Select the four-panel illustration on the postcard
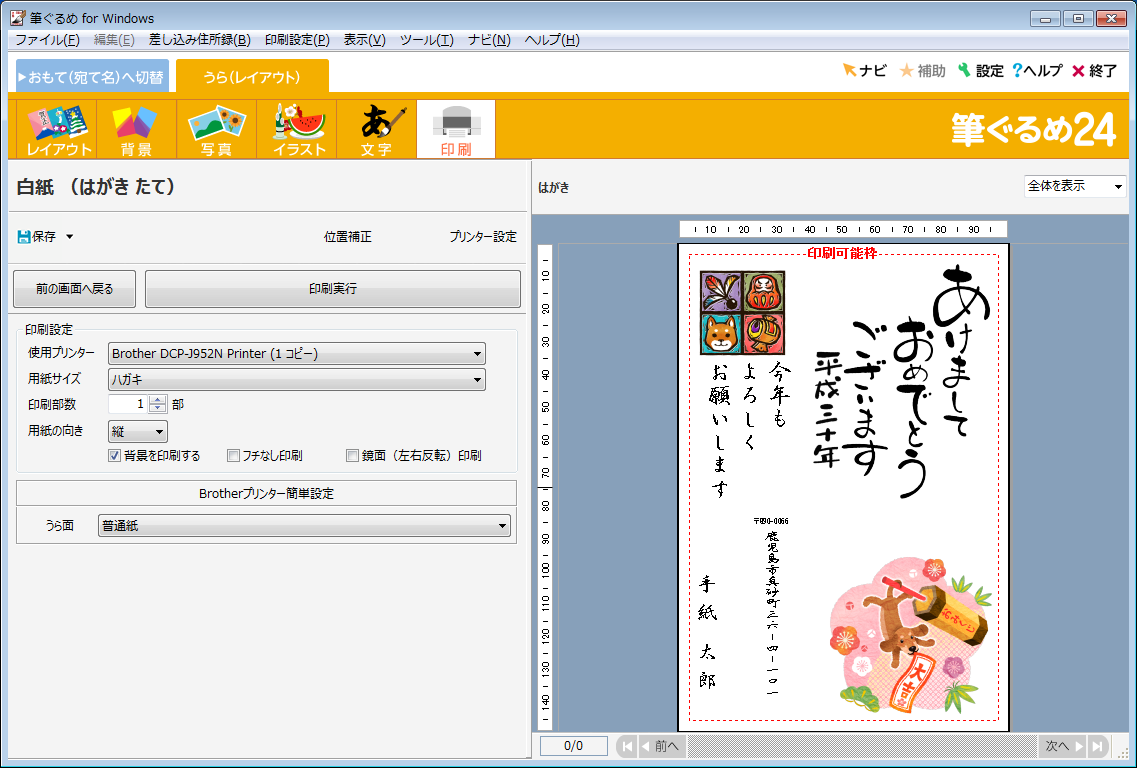This screenshot has width=1137, height=768. point(743,313)
